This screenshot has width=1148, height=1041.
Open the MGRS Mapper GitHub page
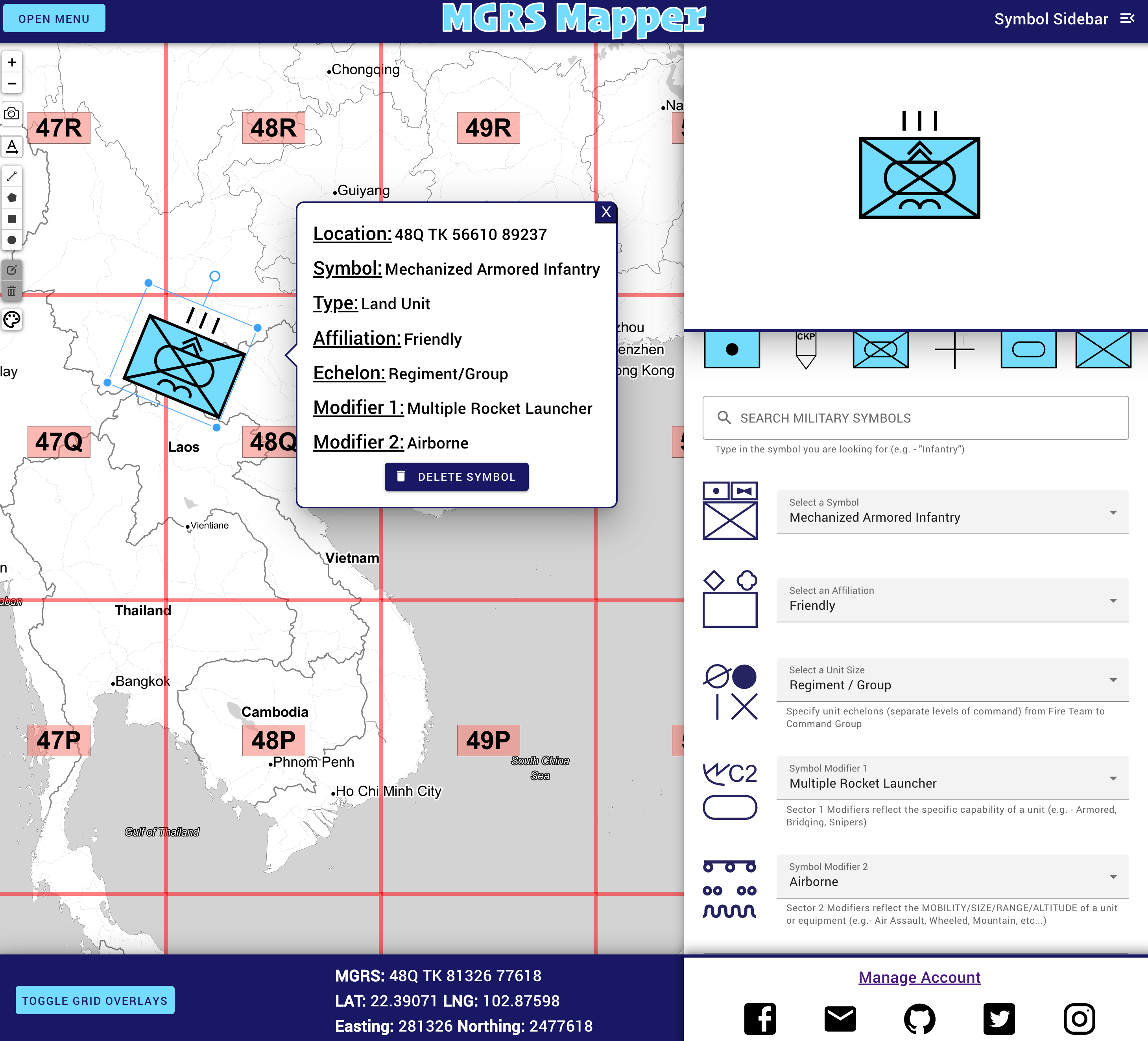tap(920, 1019)
